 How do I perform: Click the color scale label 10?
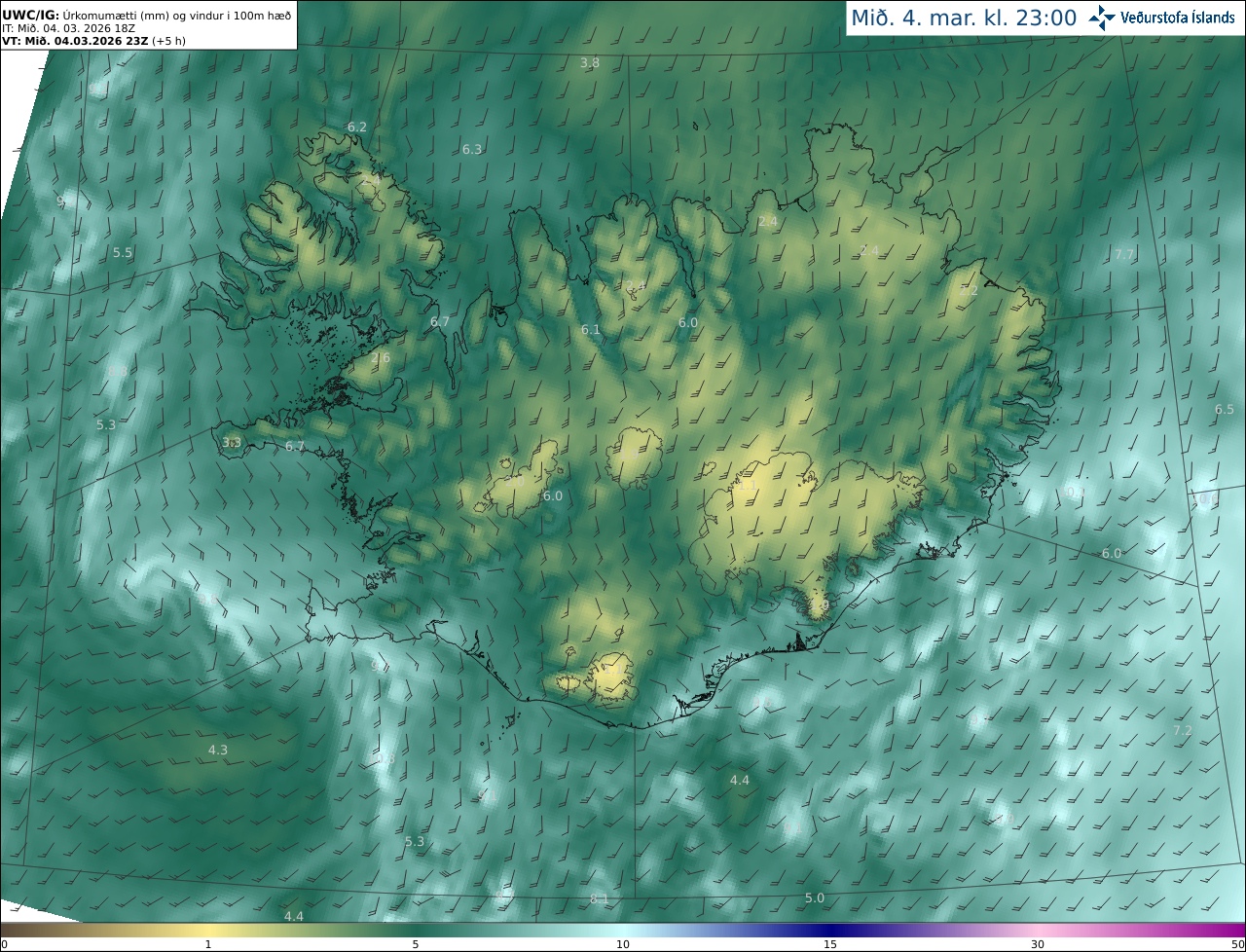point(623,944)
